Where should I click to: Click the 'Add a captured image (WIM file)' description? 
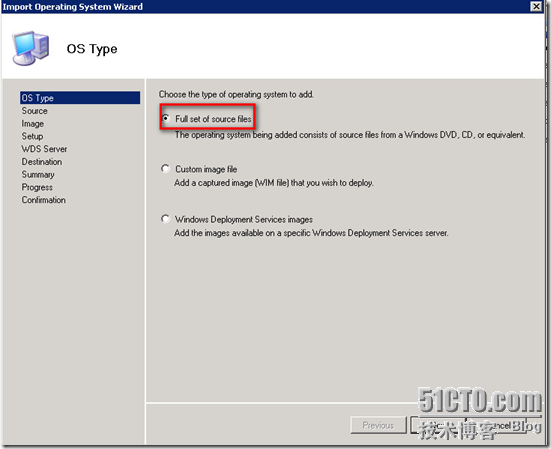click(x=274, y=183)
